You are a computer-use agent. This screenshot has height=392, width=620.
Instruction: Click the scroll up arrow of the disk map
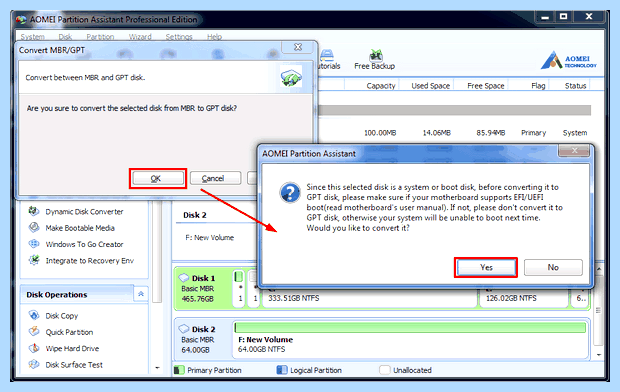click(599, 269)
